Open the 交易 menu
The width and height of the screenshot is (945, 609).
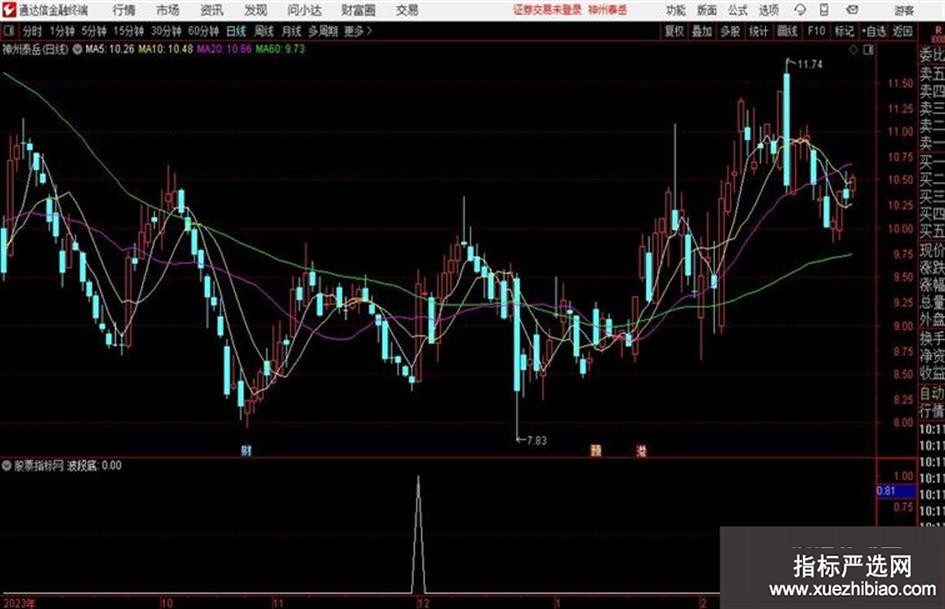point(407,10)
